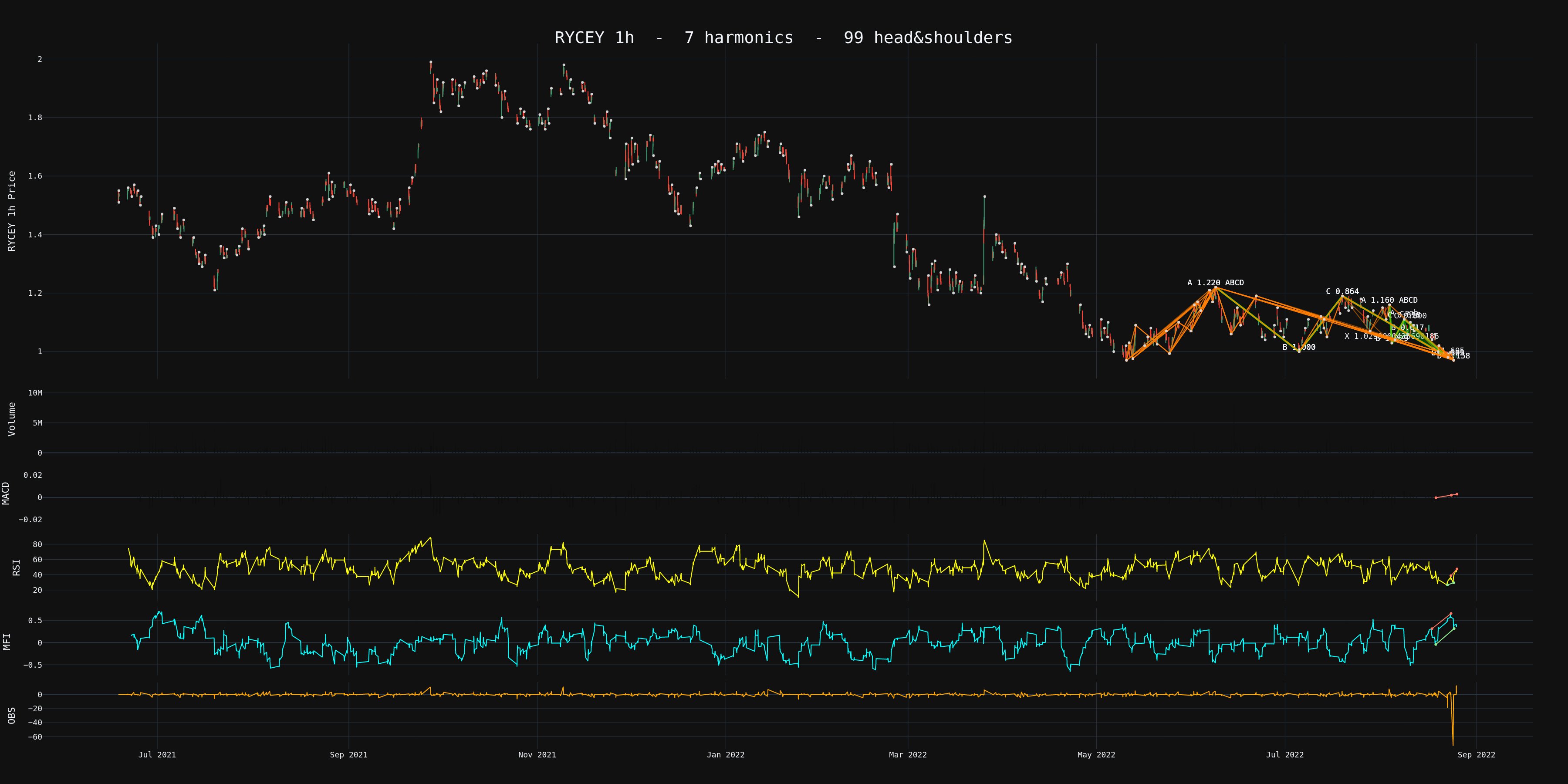Image resolution: width=1568 pixels, height=784 pixels.
Task: Select the "C 0.864" pattern annotation
Action: pyautogui.click(x=1342, y=291)
